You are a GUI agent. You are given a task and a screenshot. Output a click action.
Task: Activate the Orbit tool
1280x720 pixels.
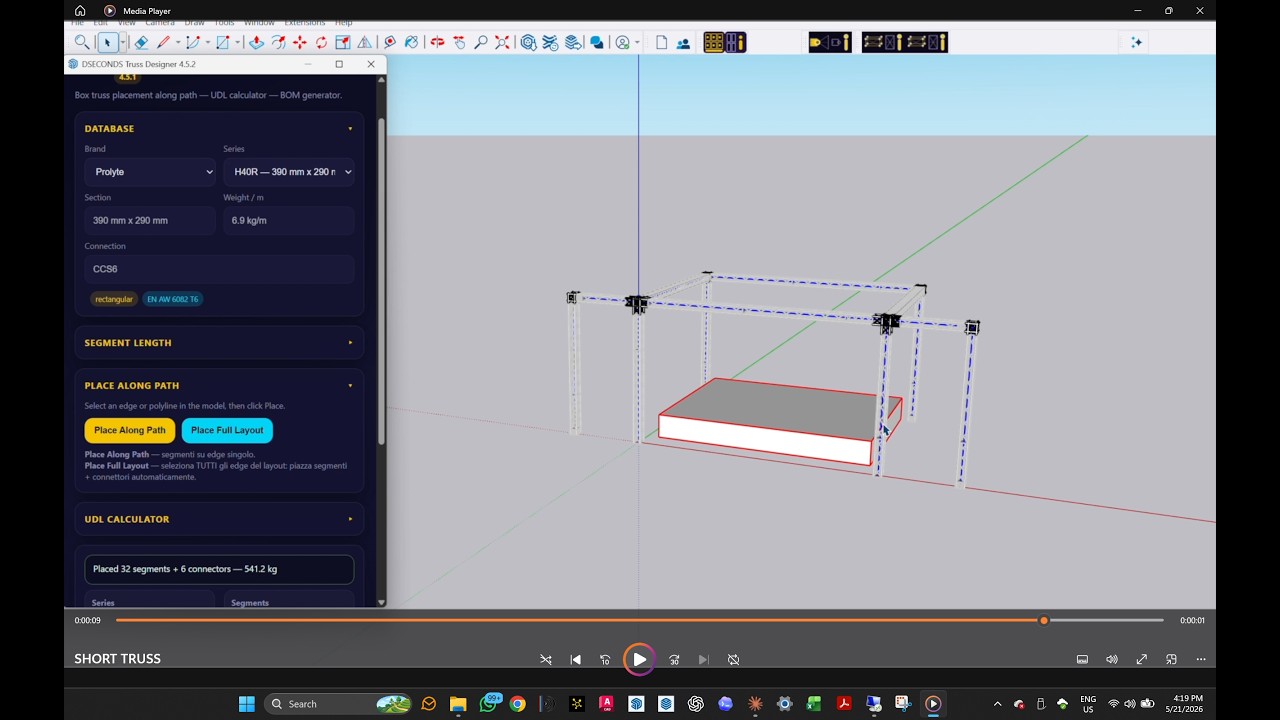pos(437,42)
